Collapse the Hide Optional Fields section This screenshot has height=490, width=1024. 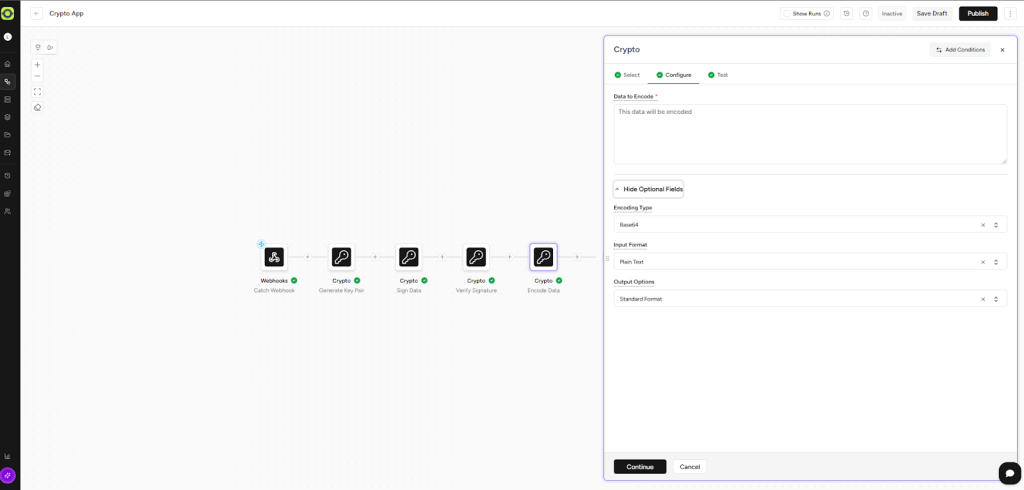(x=648, y=189)
